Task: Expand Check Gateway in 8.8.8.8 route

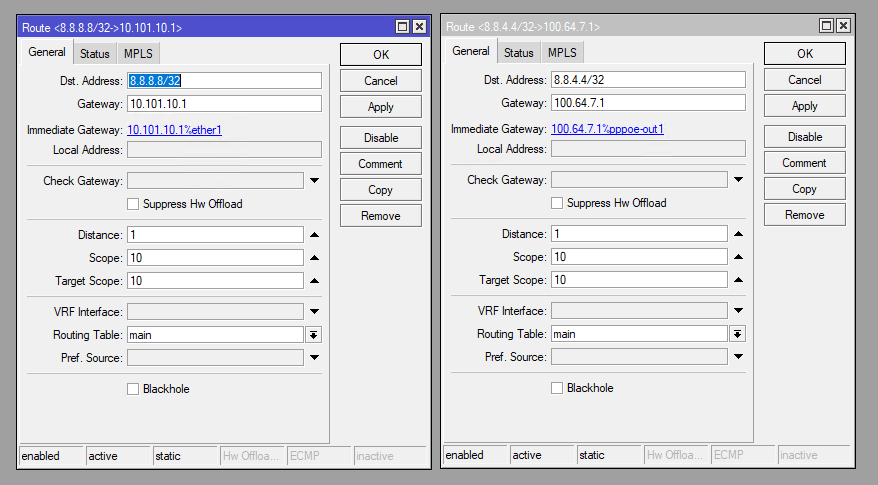Action: pyautogui.click(x=315, y=180)
